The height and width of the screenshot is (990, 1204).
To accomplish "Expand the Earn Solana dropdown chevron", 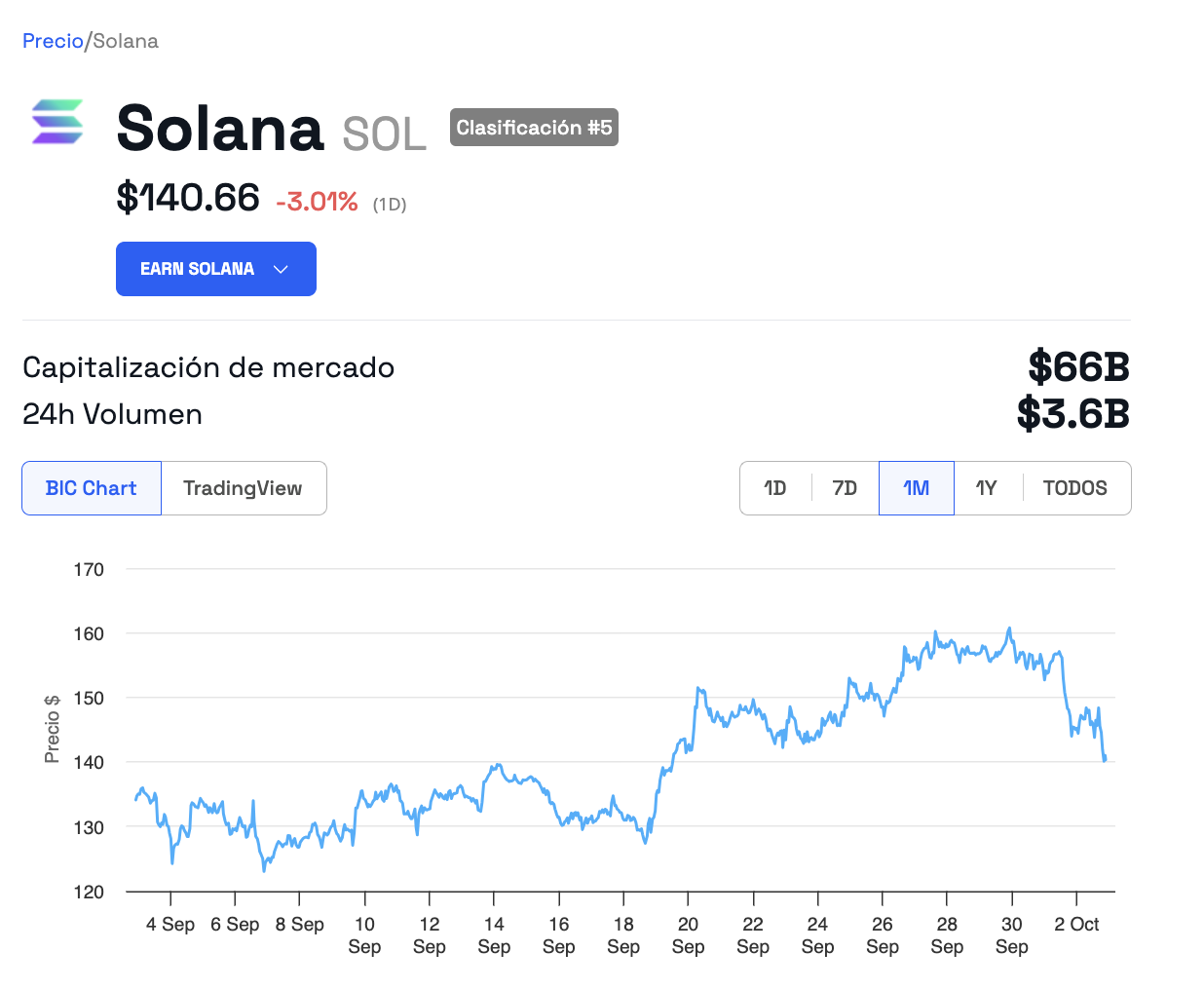I will (281, 269).
